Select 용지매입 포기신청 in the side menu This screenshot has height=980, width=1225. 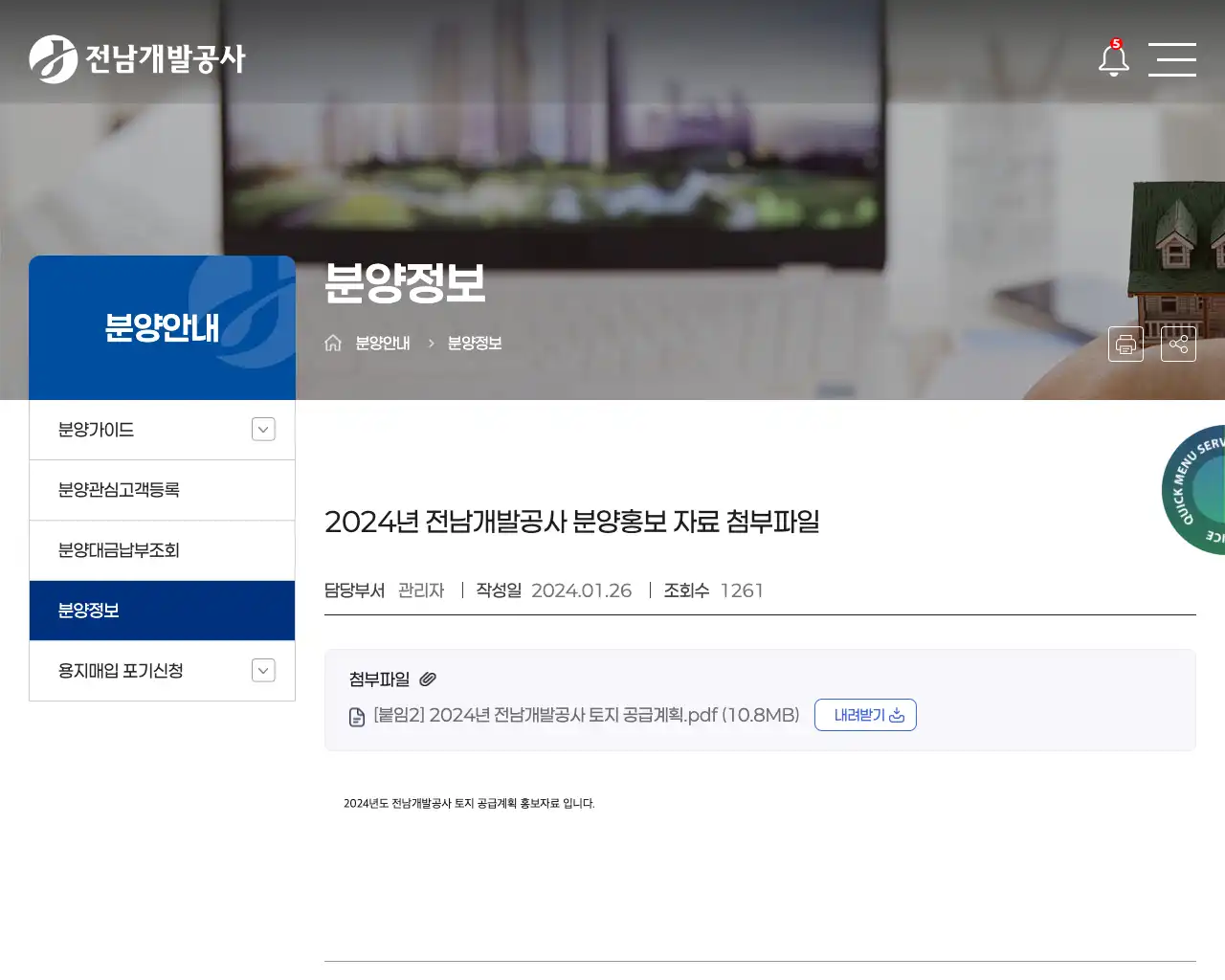click(x=162, y=671)
